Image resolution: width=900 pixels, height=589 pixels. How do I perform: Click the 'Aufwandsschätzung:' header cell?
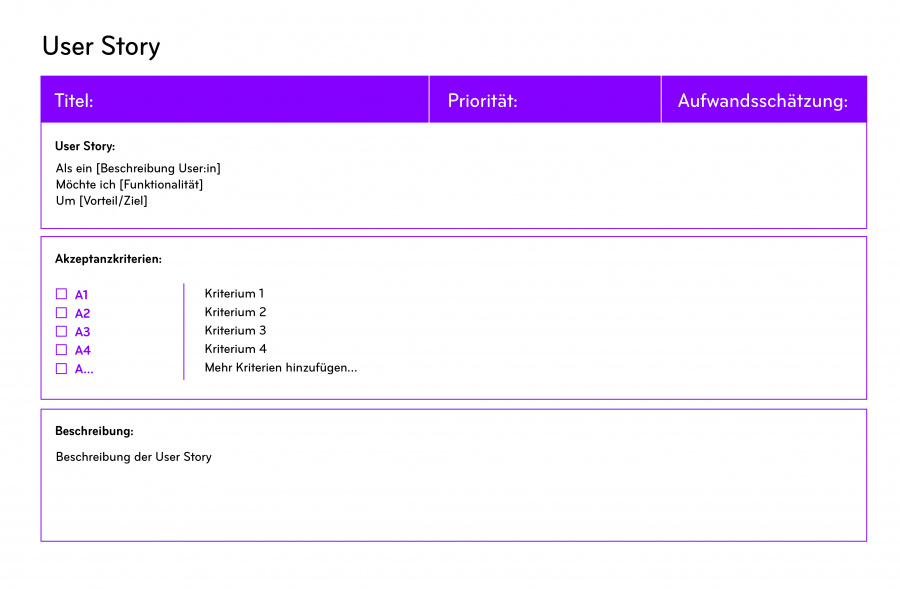click(x=763, y=100)
